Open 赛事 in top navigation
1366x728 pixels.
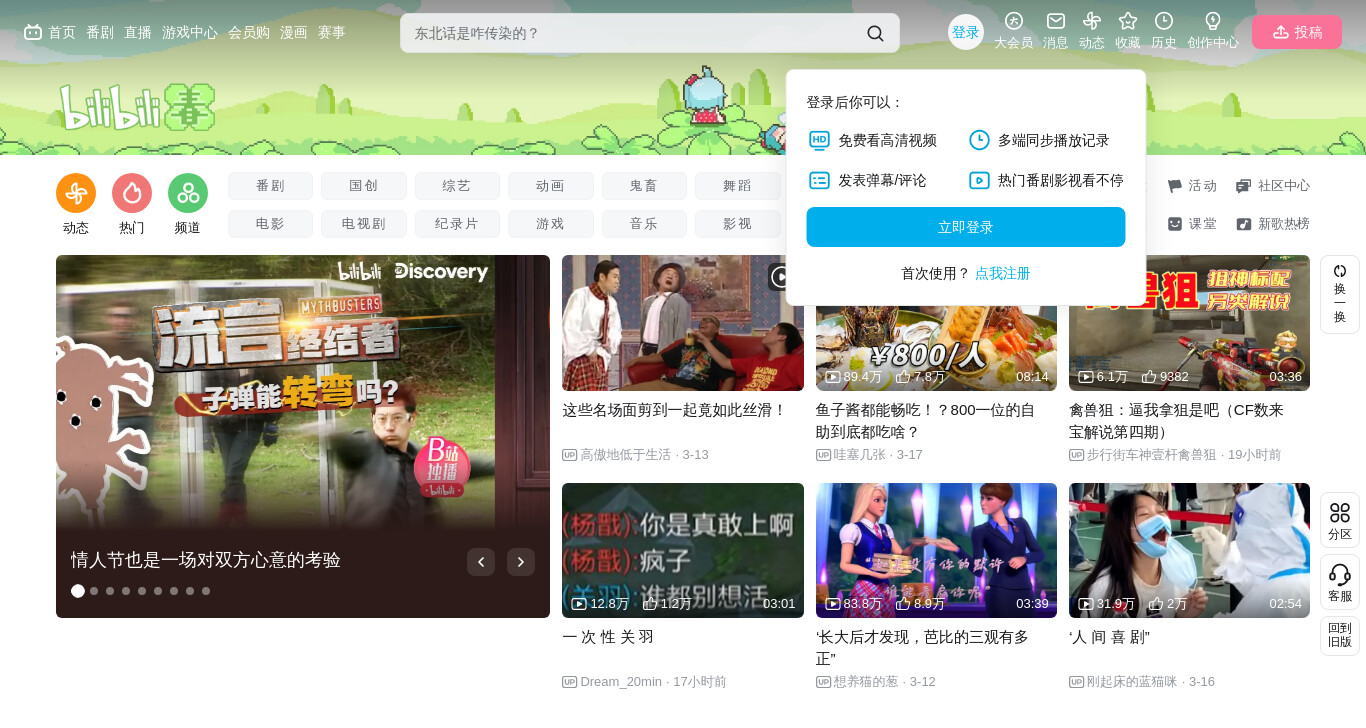coord(332,32)
